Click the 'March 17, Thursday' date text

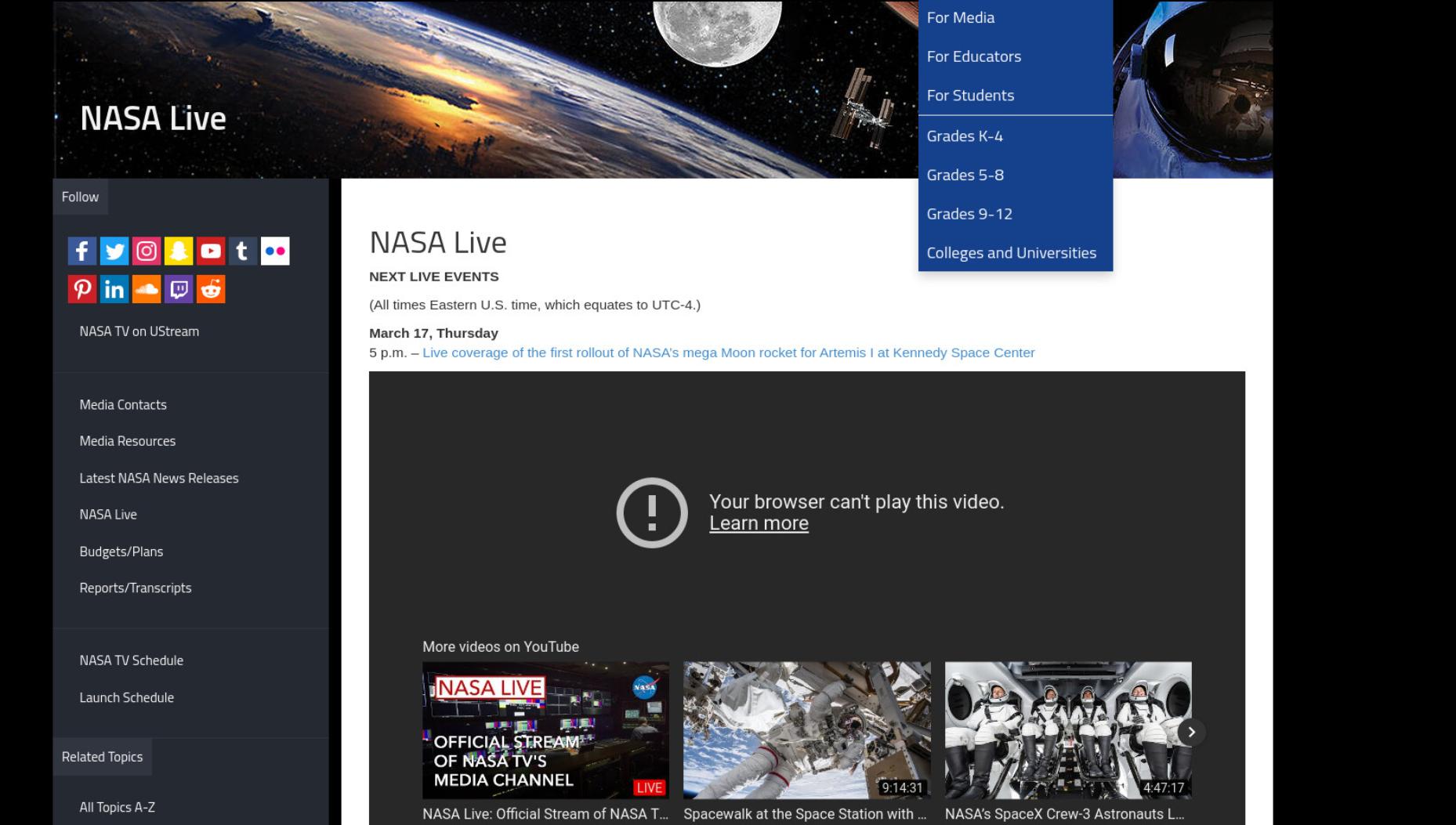coord(434,333)
